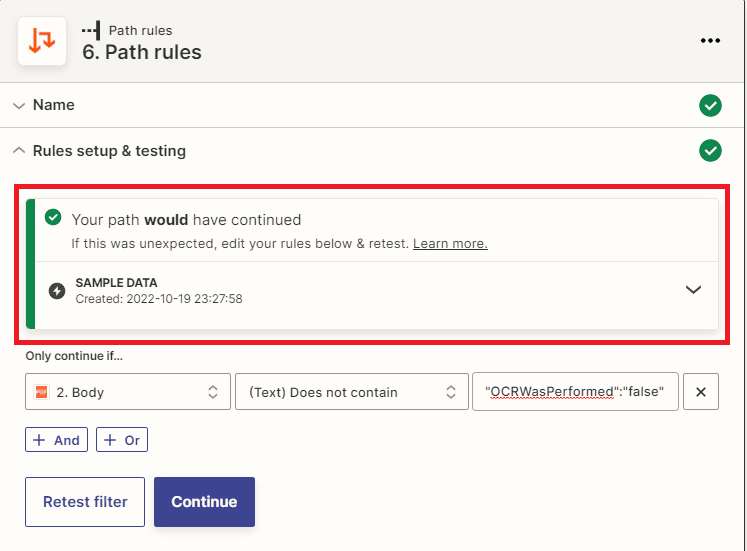Screen dimensions: 747x551
Task: Click the green checkmark for Rules setup & testing
Action: [710, 150]
